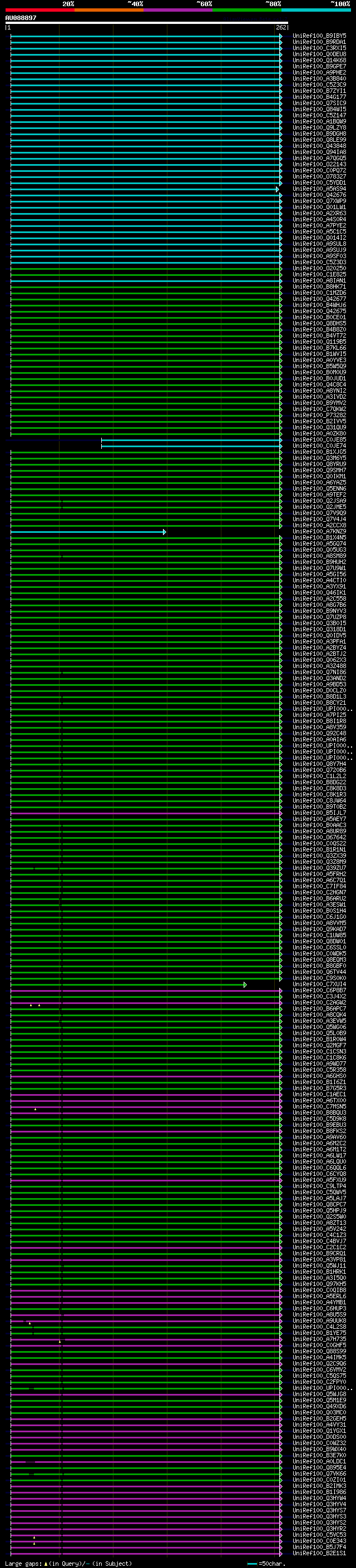Select the UniRef100_A9AV60 label

point(319,1137)
